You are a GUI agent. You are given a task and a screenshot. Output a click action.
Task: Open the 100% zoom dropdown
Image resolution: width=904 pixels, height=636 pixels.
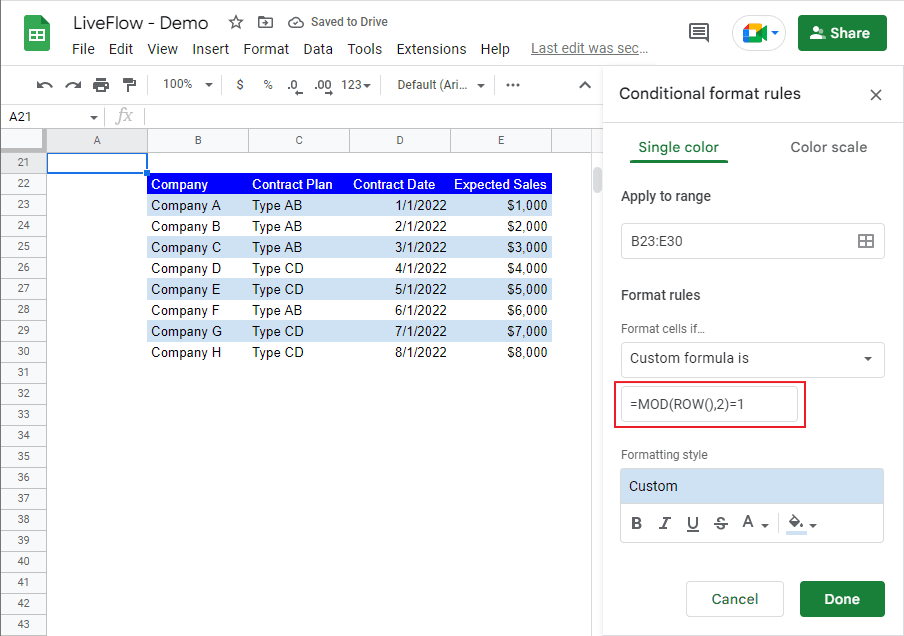[187, 85]
